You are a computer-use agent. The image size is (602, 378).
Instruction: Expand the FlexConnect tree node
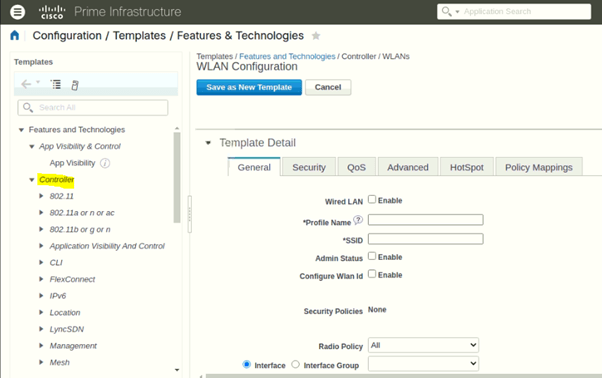(x=41, y=279)
